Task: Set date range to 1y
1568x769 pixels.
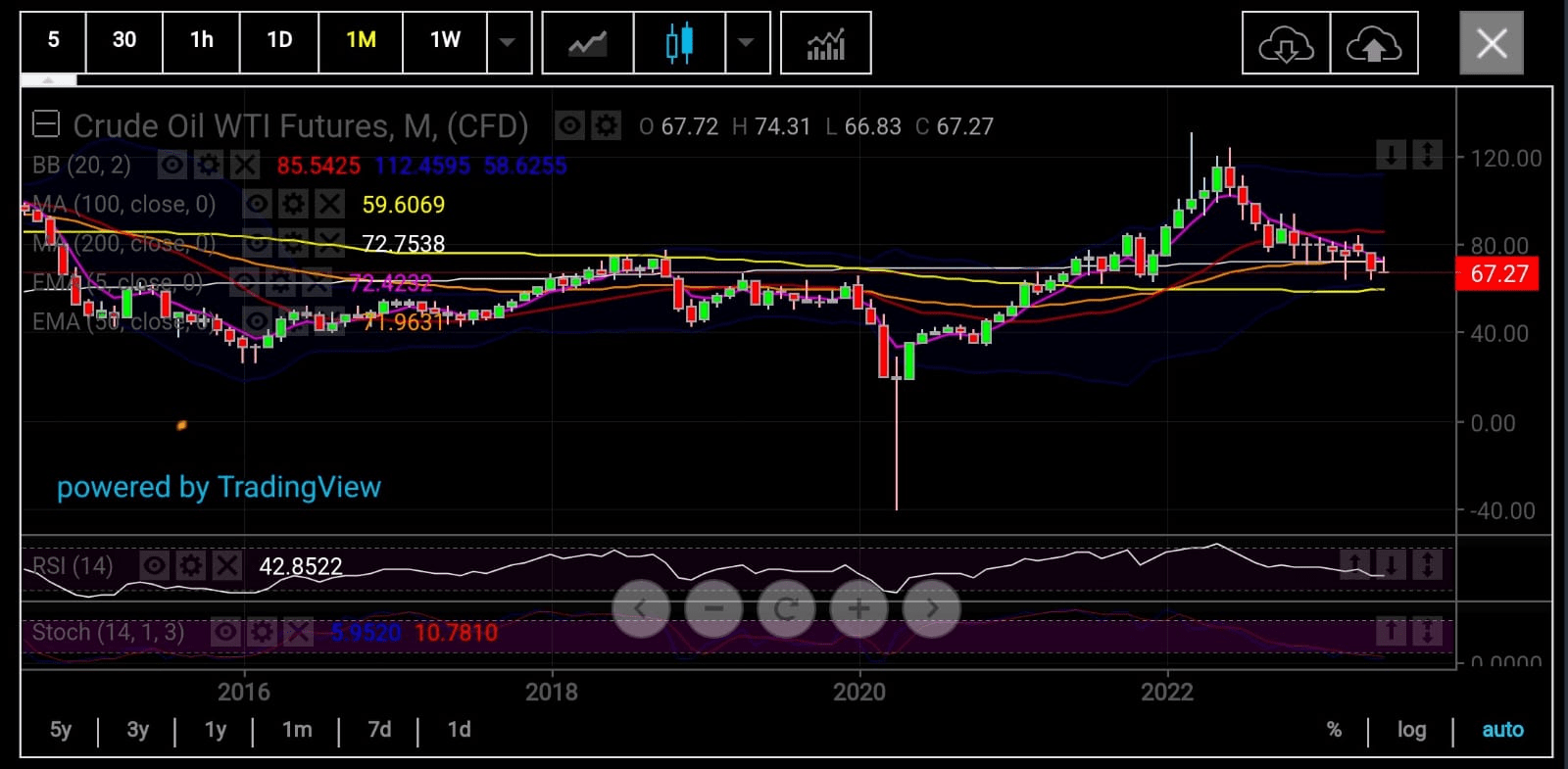Action: coord(216,730)
